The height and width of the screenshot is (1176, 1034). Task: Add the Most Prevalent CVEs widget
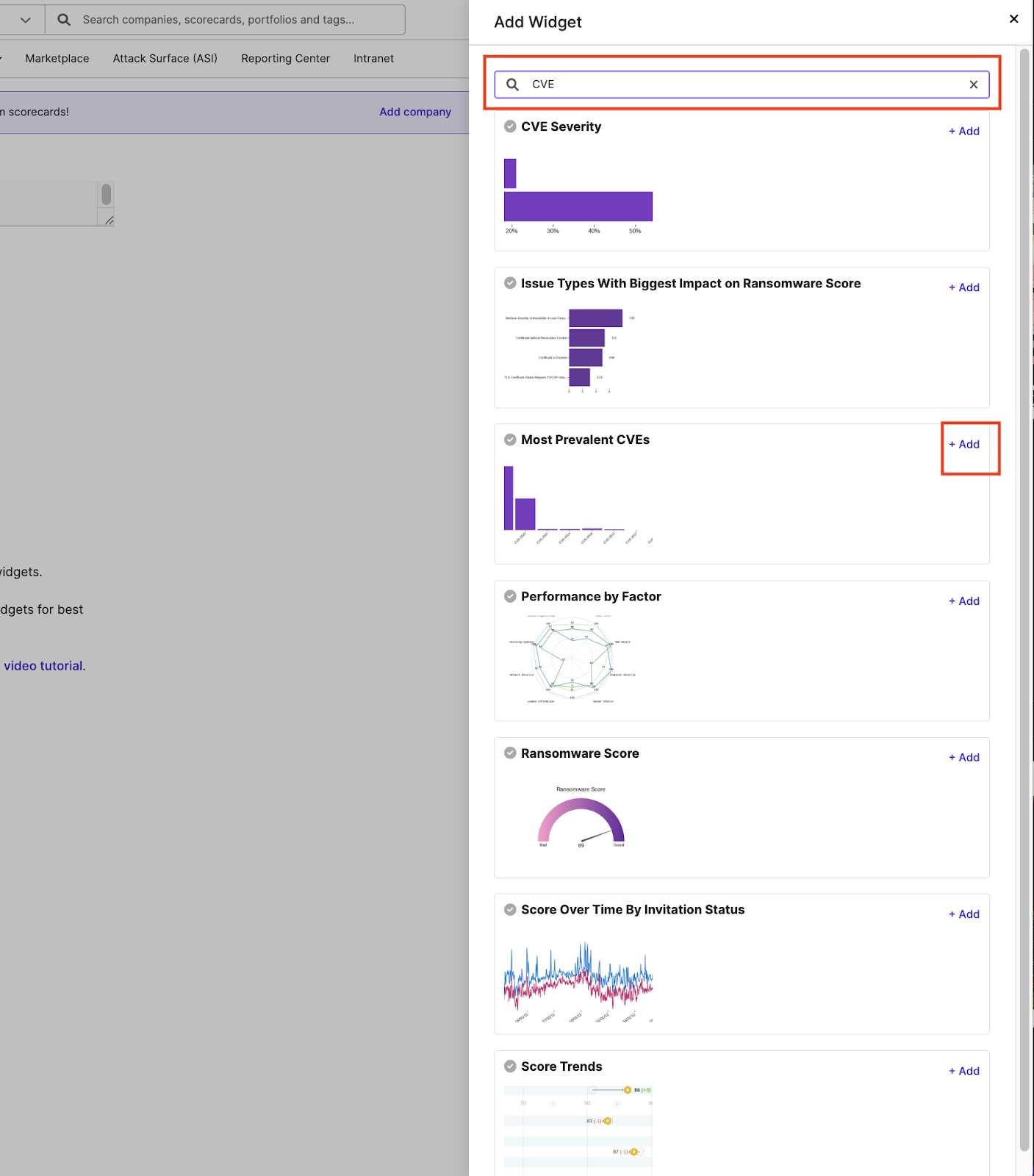point(964,444)
